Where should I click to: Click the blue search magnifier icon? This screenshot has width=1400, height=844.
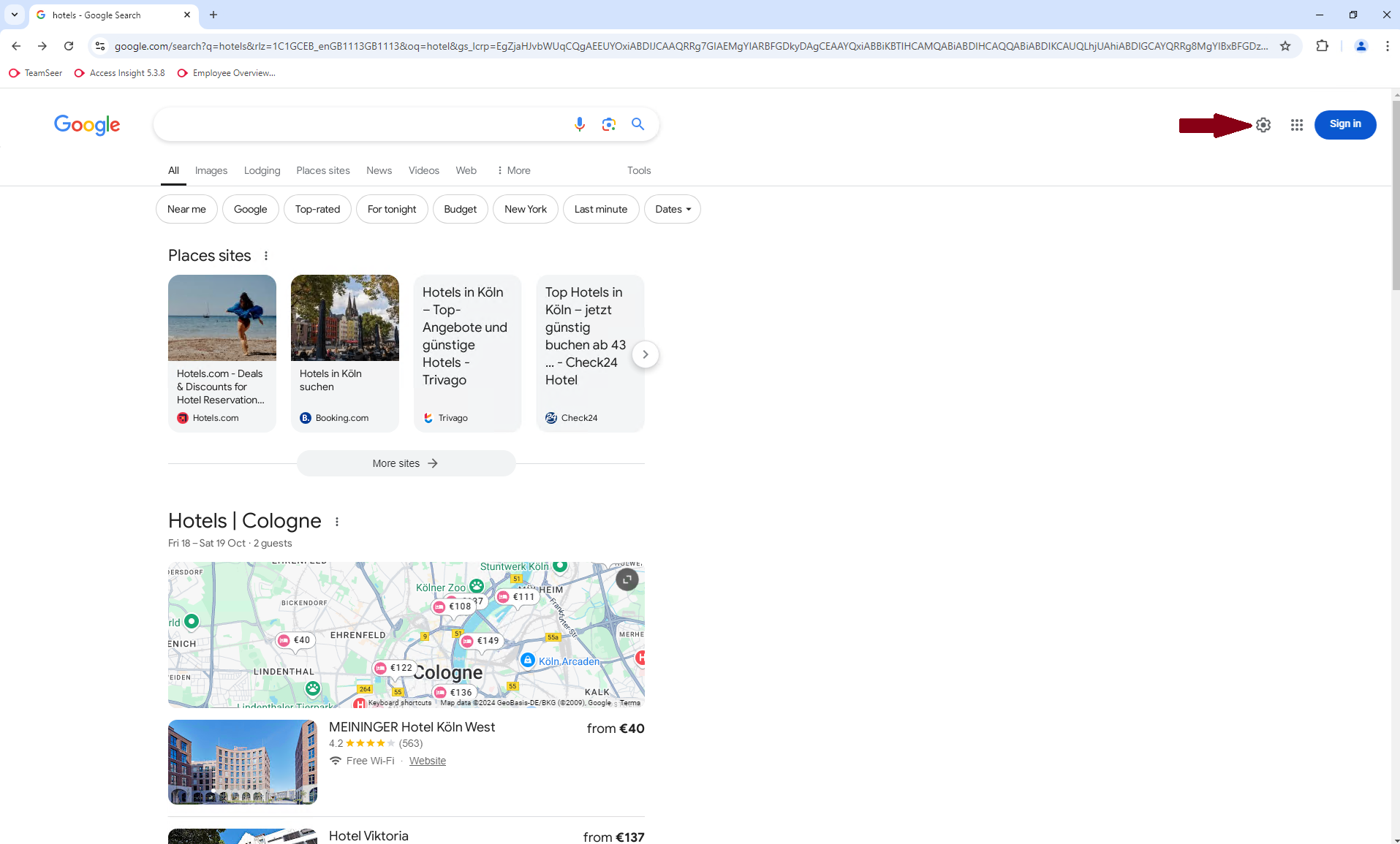(637, 124)
